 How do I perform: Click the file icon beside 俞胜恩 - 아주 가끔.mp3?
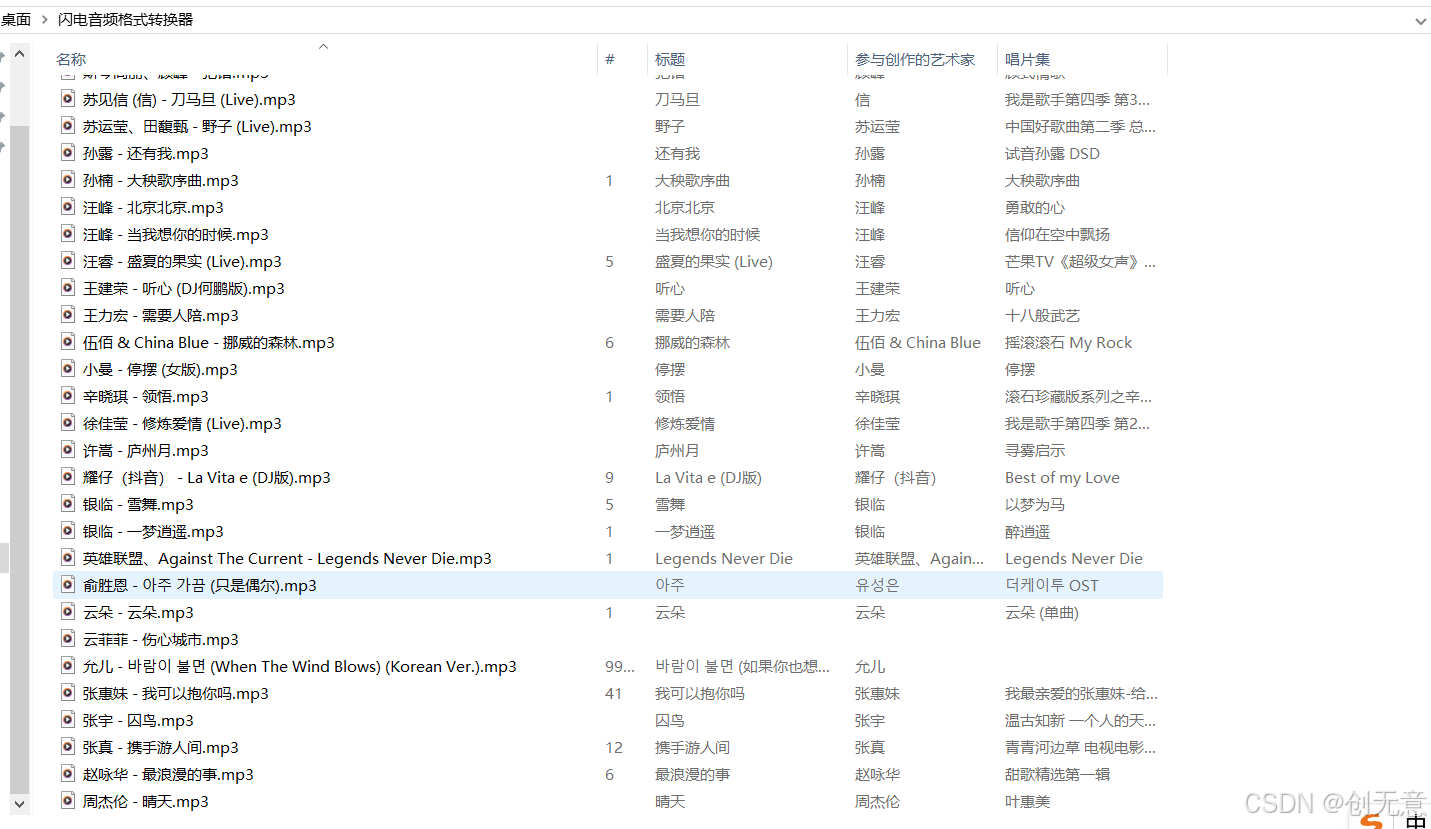(x=68, y=585)
